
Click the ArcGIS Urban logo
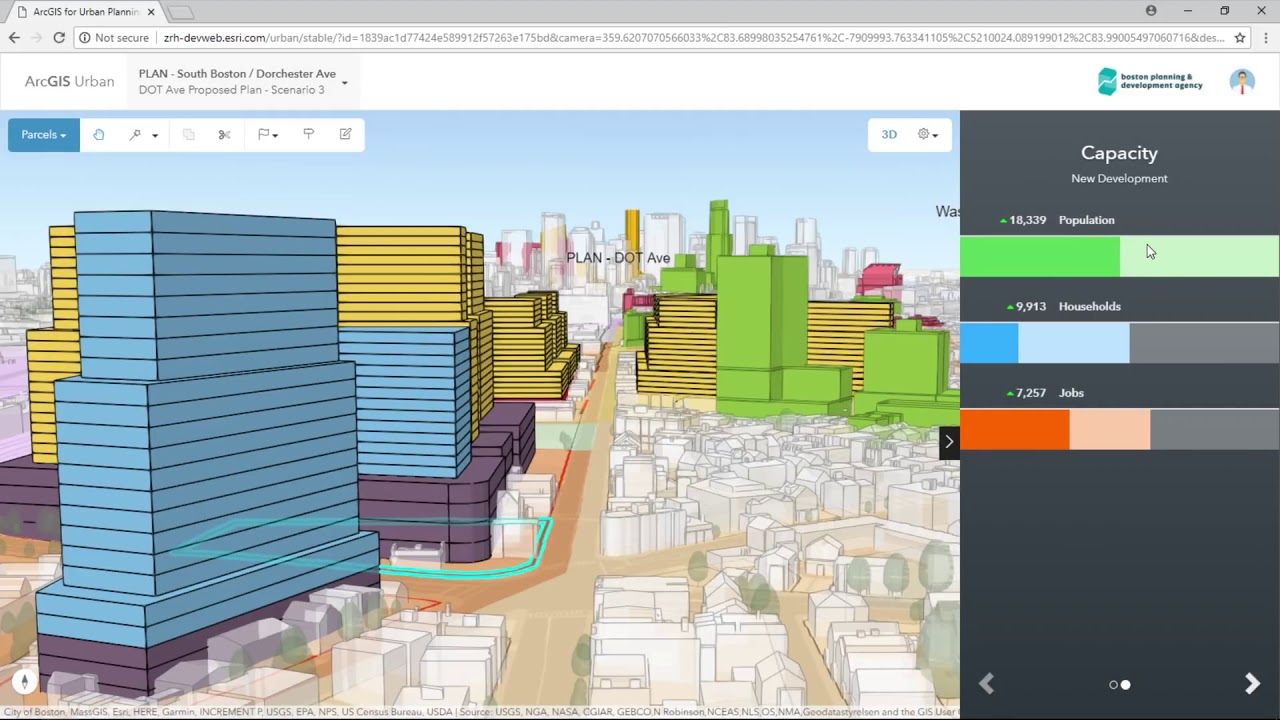pos(69,82)
